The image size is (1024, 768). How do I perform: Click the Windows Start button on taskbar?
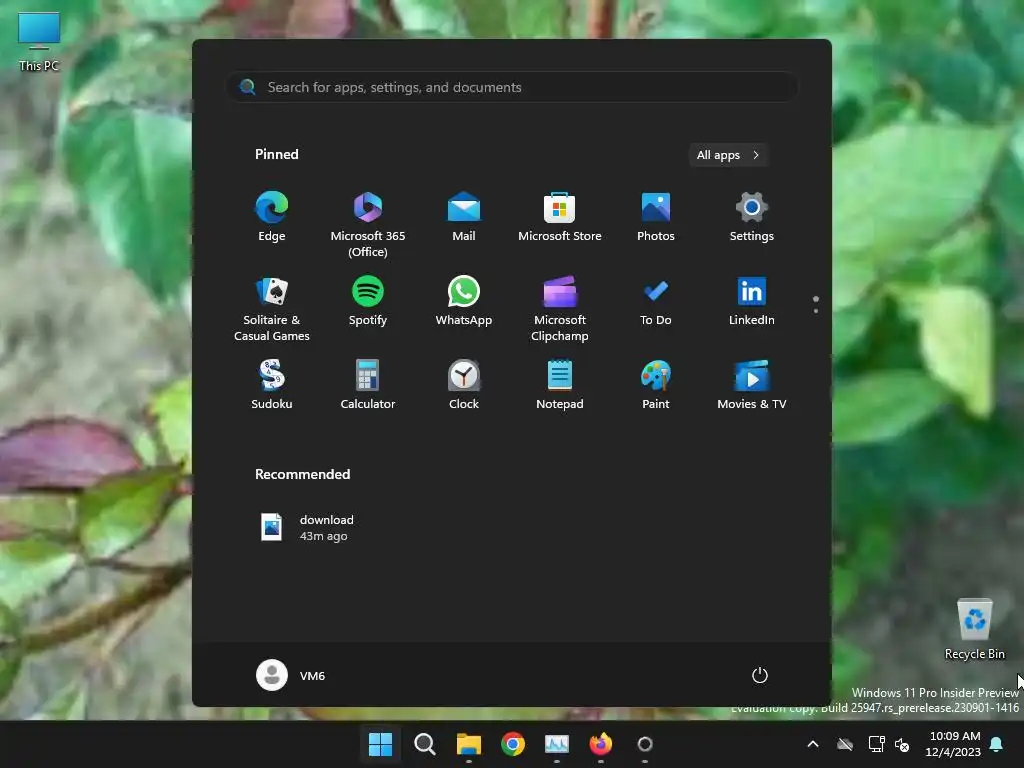tap(380, 744)
